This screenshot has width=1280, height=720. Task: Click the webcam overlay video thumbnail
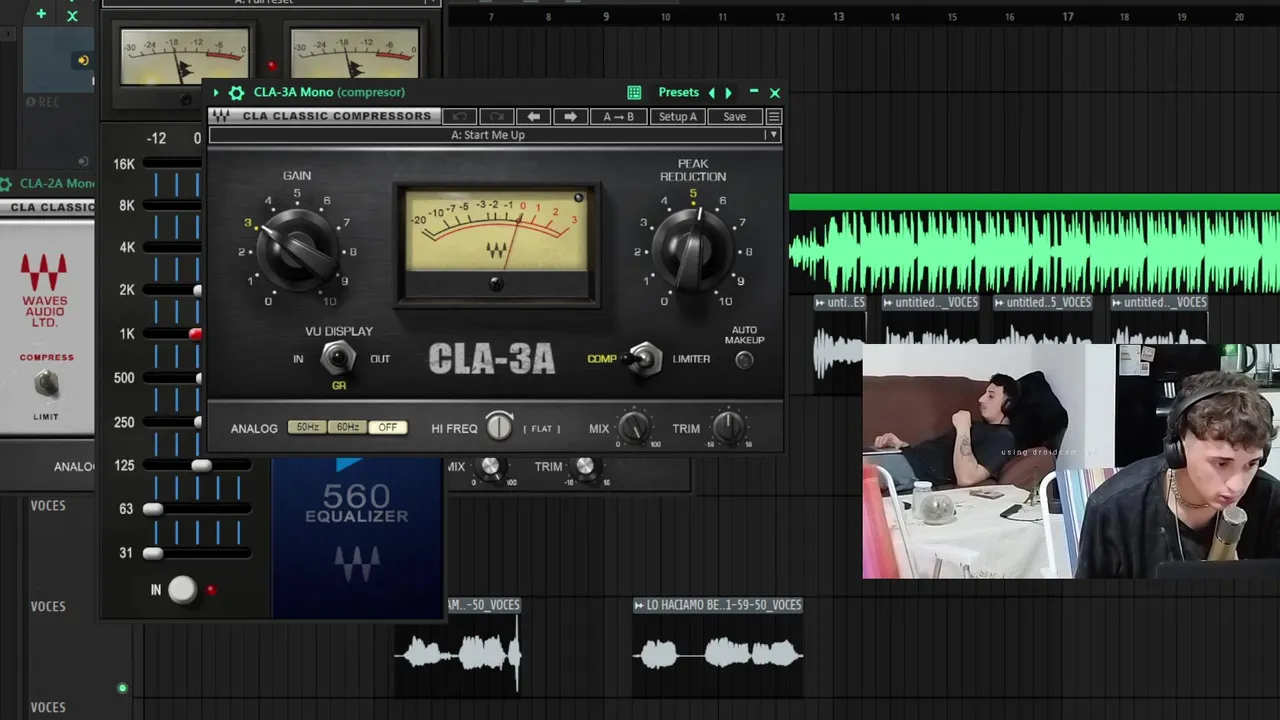click(x=1071, y=461)
